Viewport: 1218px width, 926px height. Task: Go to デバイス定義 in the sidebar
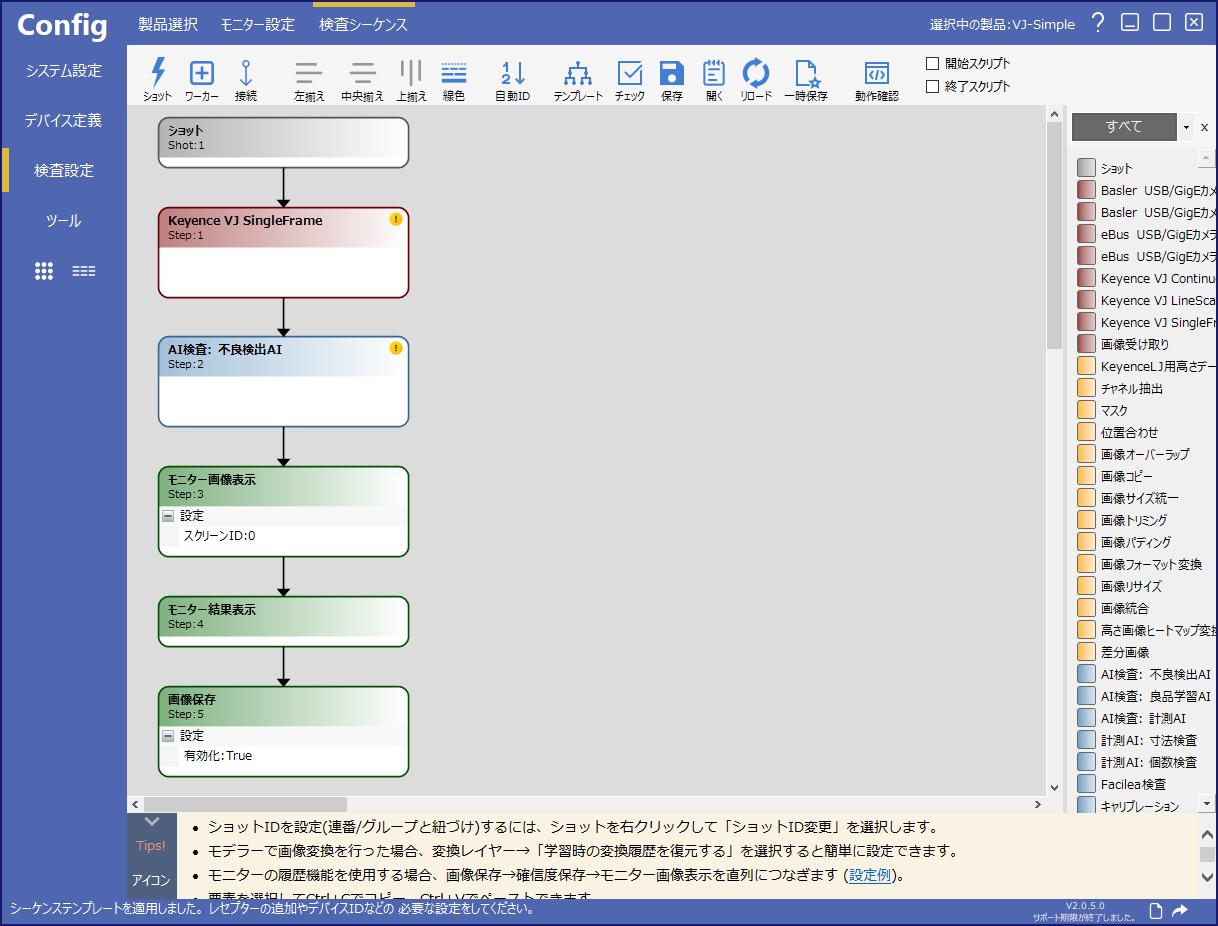[63, 120]
